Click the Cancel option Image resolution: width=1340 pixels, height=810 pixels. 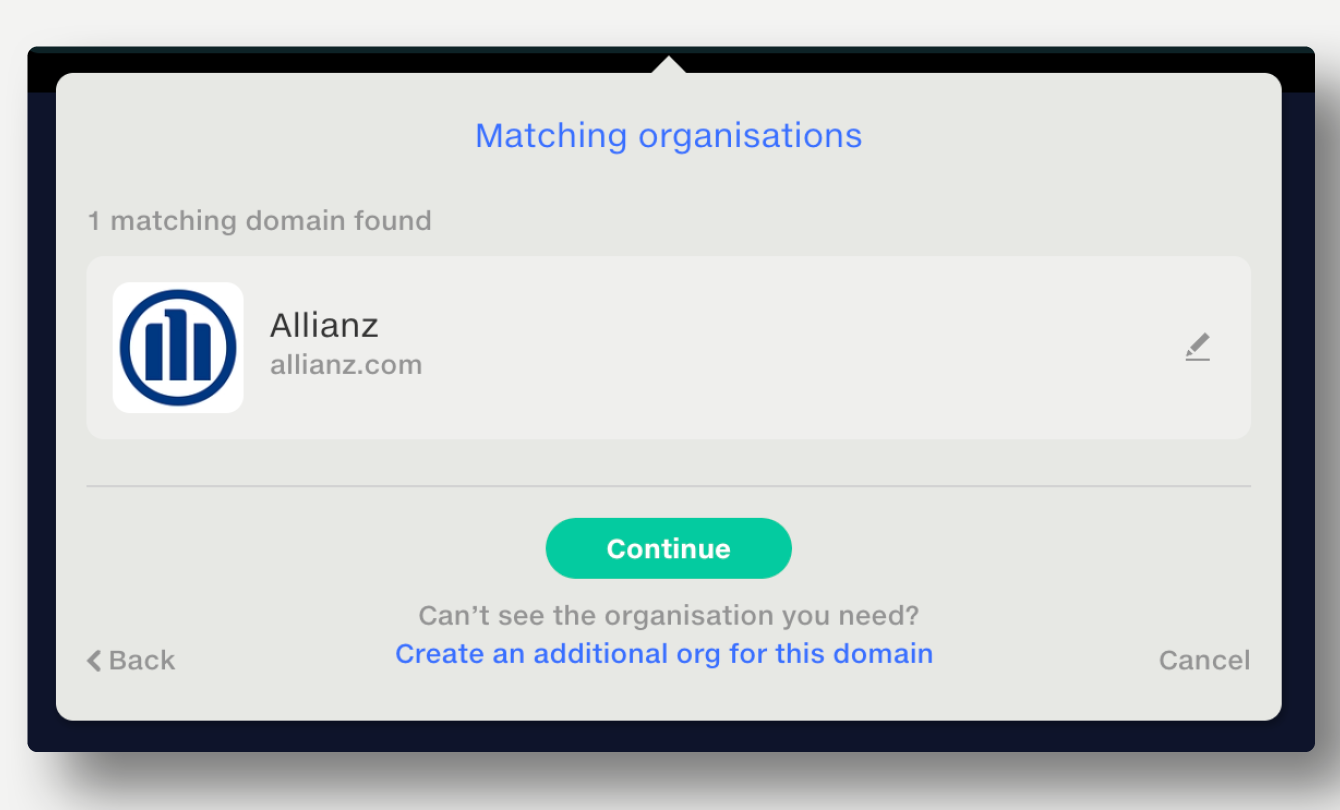point(1204,660)
